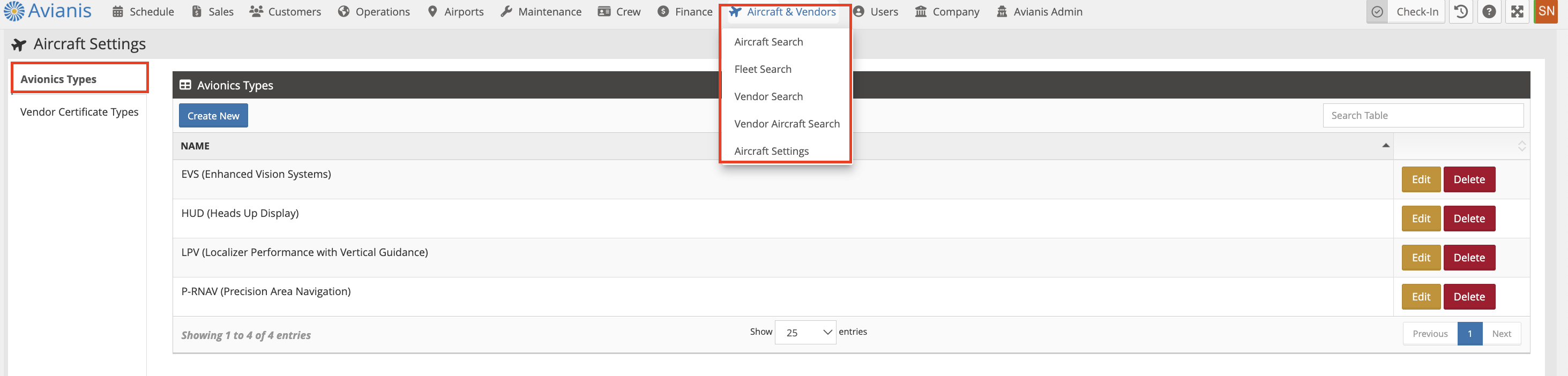Delete the LPV Localizer Performance row

click(1469, 257)
